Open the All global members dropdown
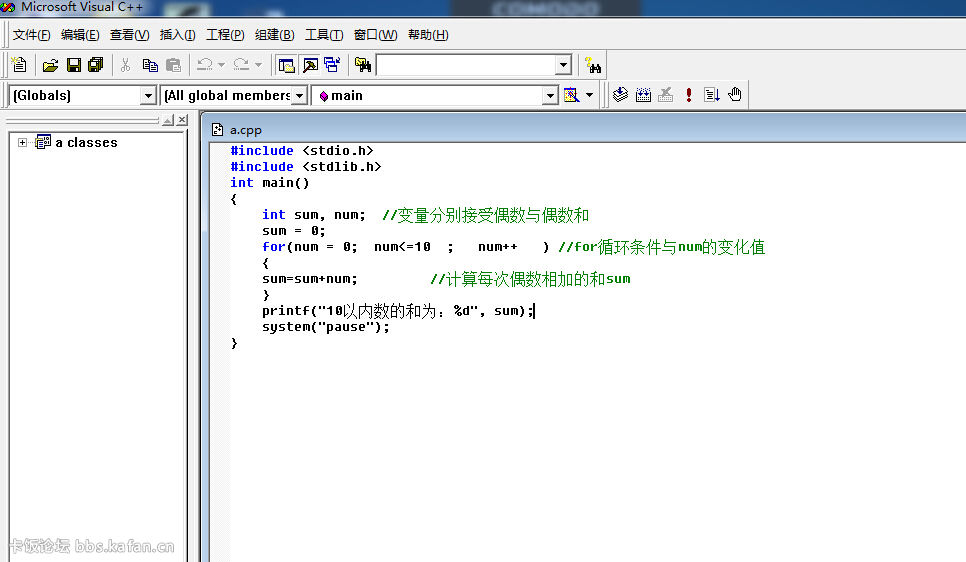The height and width of the screenshot is (562, 966). coord(299,96)
